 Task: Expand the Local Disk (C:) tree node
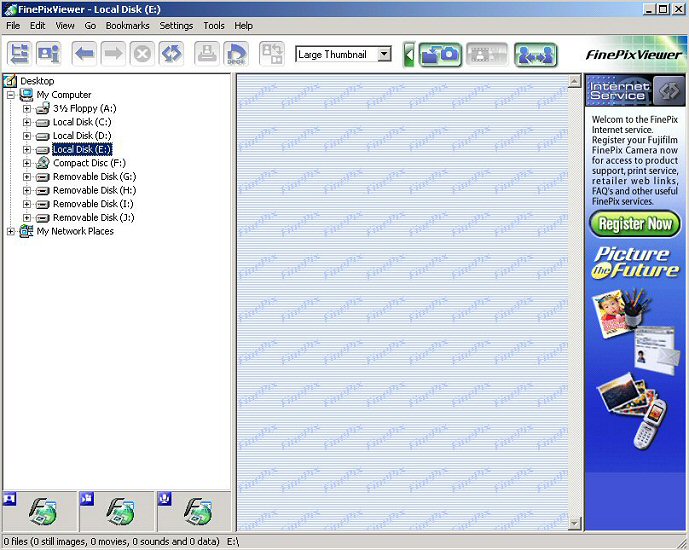pyautogui.click(x=27, y=122)
